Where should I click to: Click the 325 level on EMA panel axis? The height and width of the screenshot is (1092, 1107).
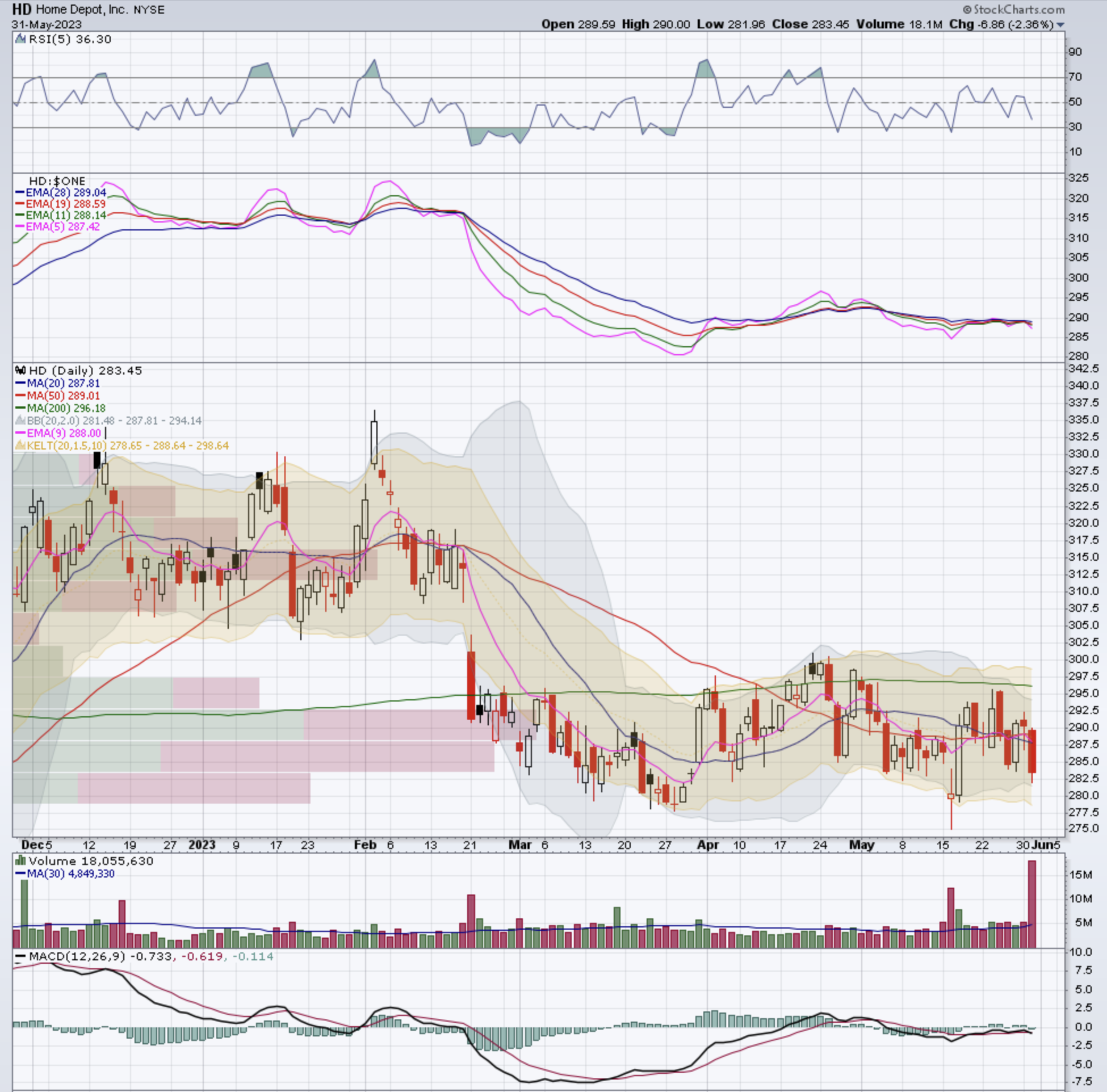point(1079,178)
